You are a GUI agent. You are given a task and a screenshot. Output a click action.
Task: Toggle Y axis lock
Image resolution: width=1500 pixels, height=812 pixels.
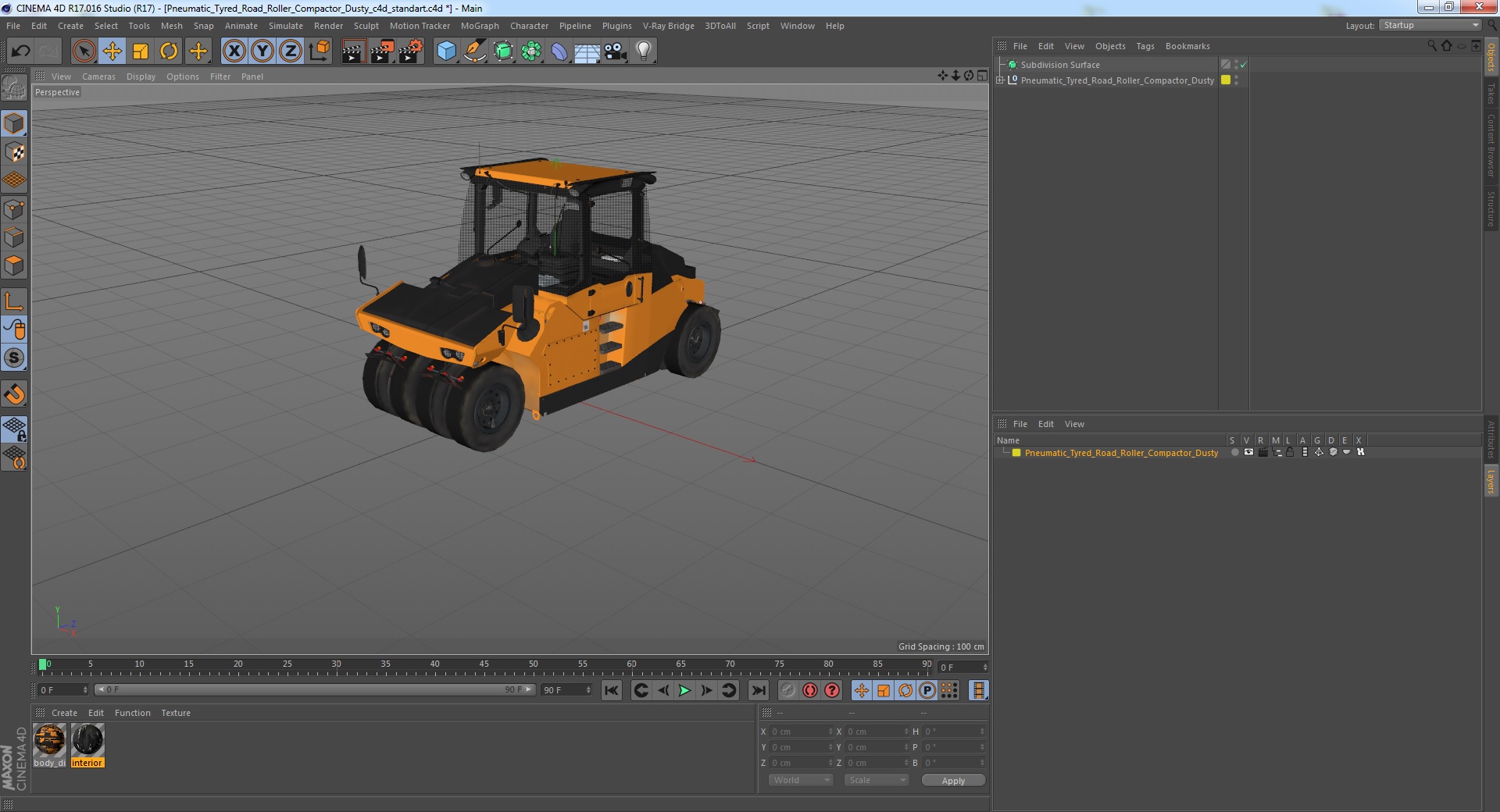coord(262,52)
